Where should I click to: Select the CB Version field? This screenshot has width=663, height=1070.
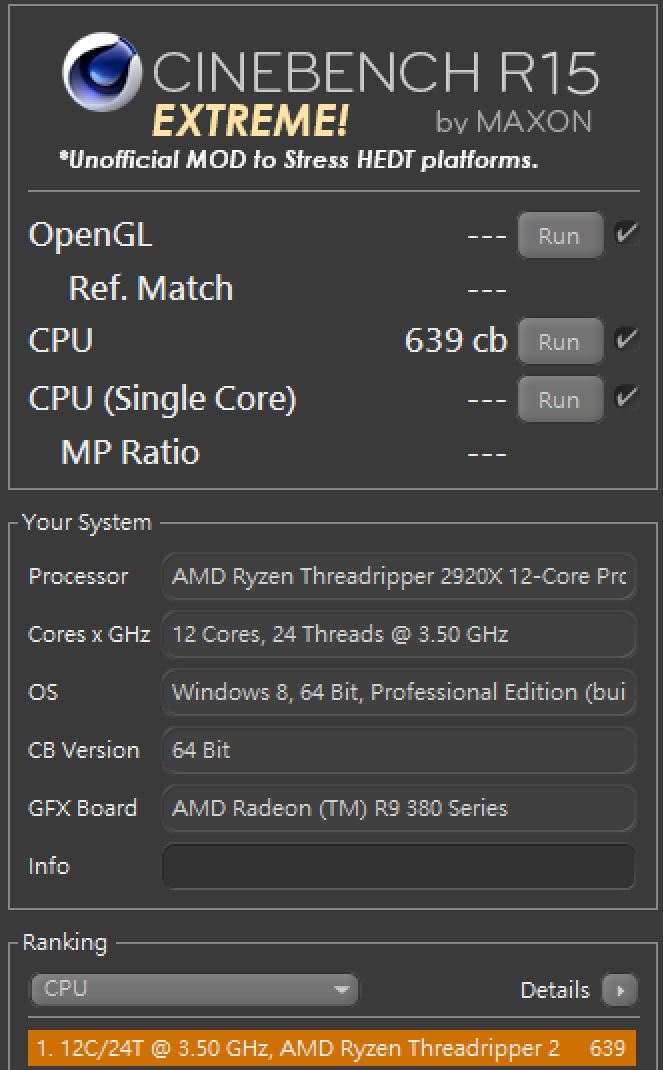[x=398, y=750]
